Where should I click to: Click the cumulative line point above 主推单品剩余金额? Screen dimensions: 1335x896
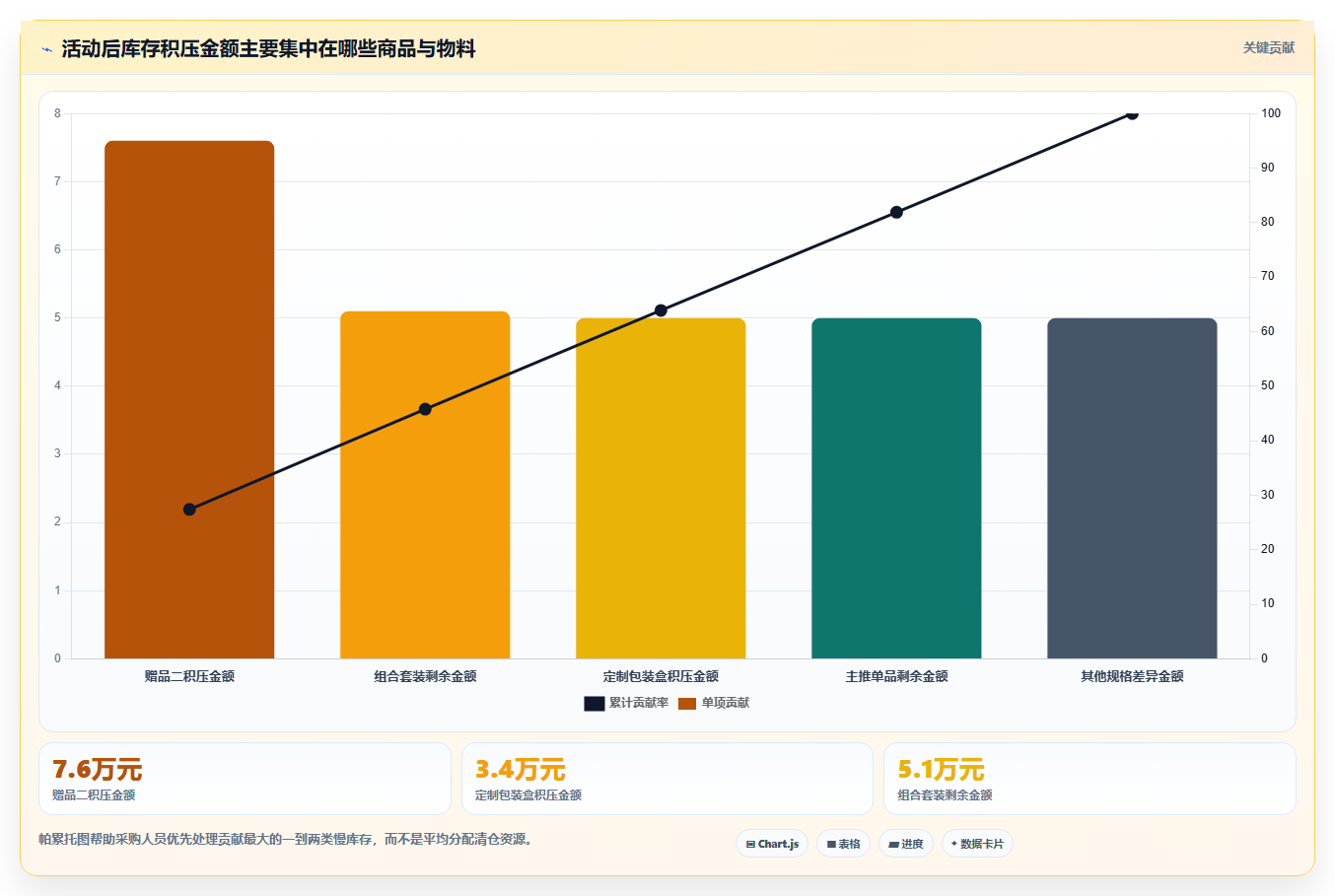point(896,212)
